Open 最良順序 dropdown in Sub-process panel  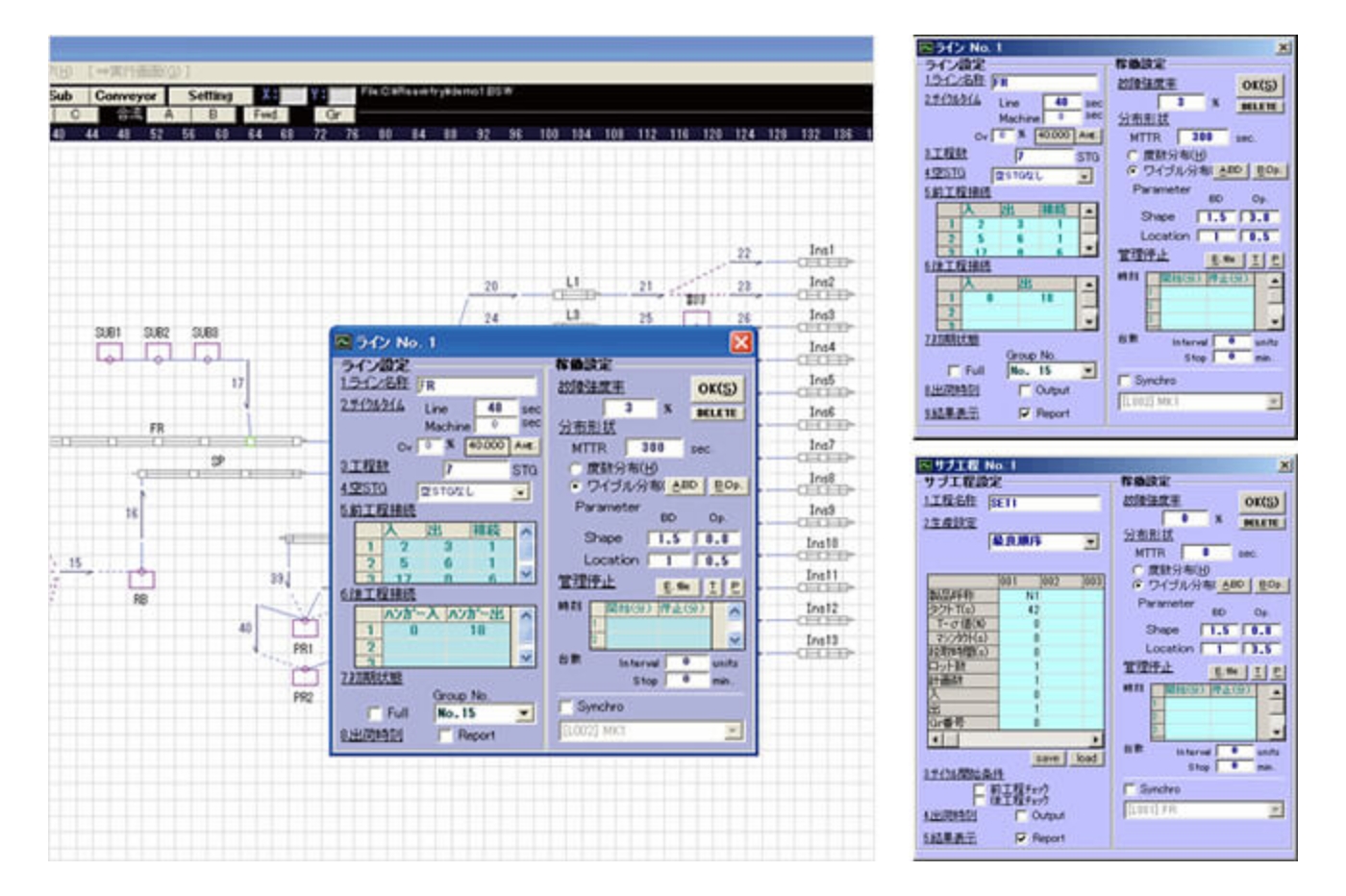[1090, 542]
